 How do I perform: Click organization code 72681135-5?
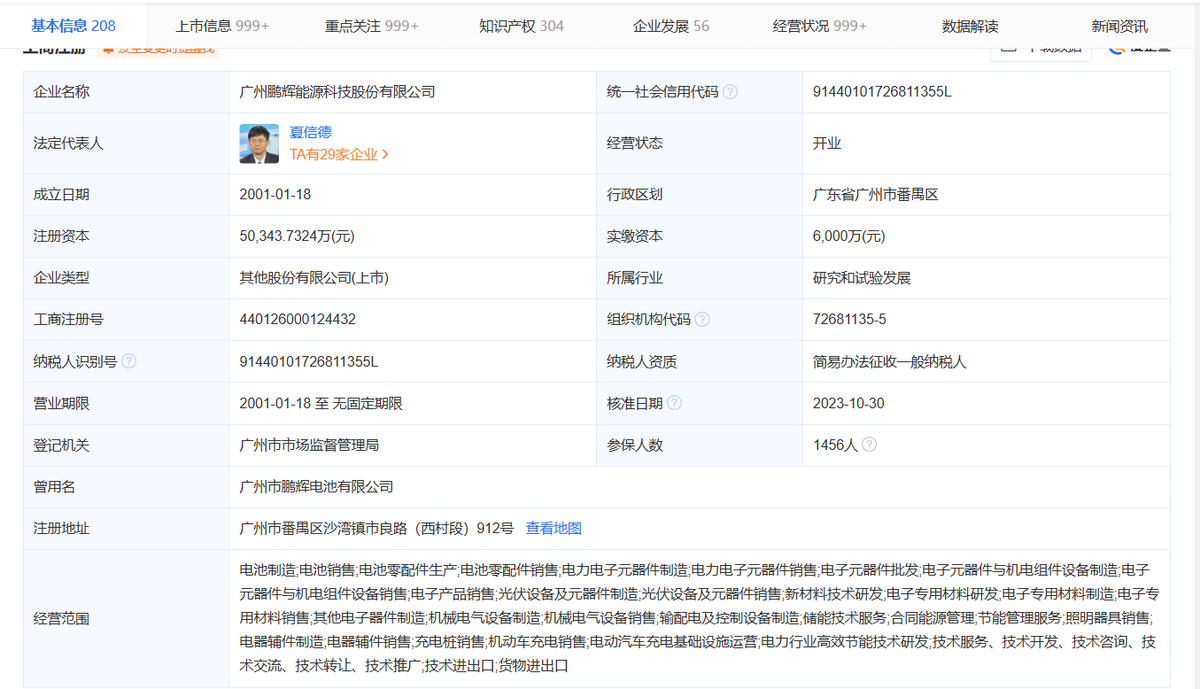point(850,320)
